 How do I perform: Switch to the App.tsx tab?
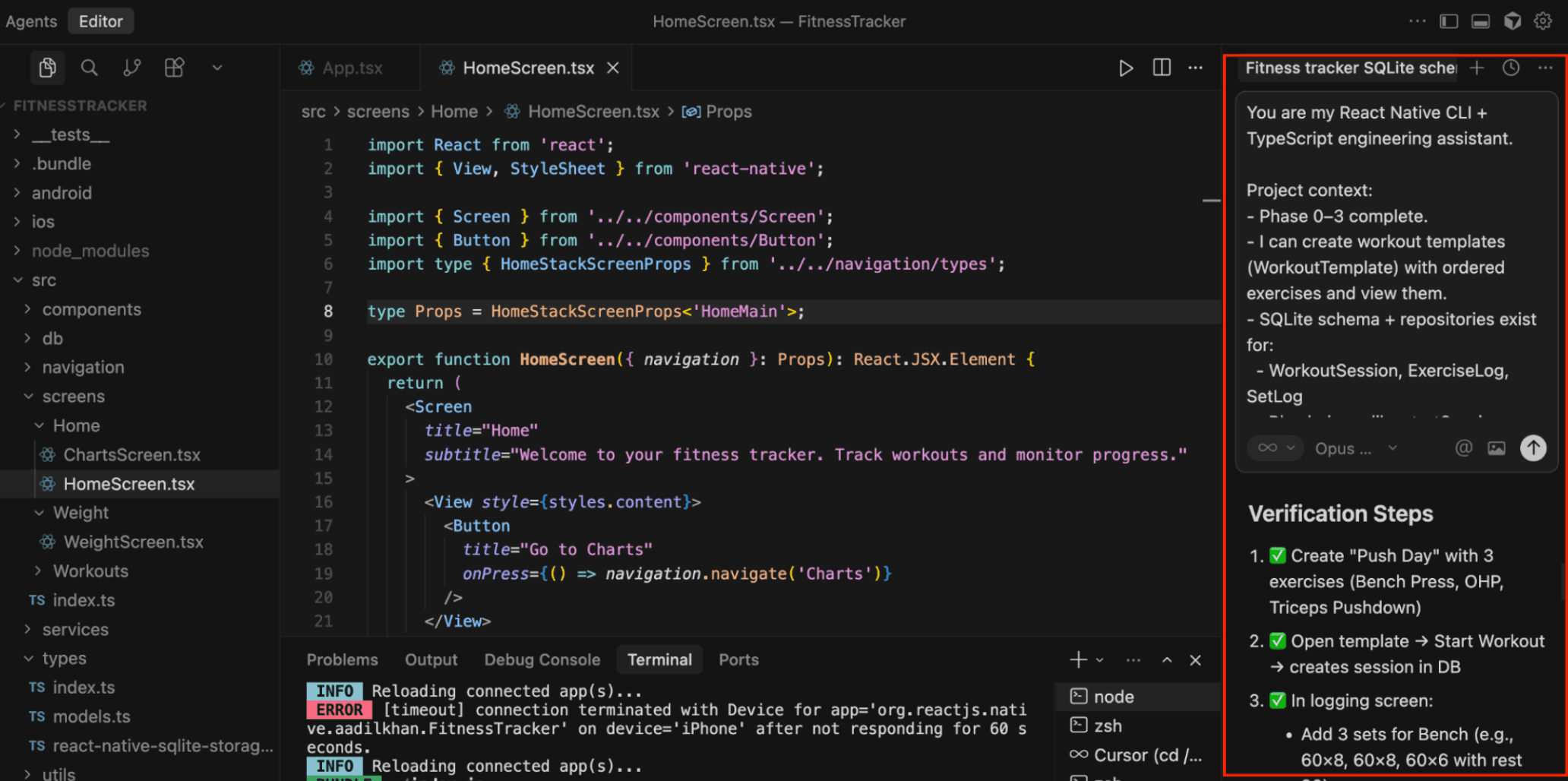coord(351,68)
